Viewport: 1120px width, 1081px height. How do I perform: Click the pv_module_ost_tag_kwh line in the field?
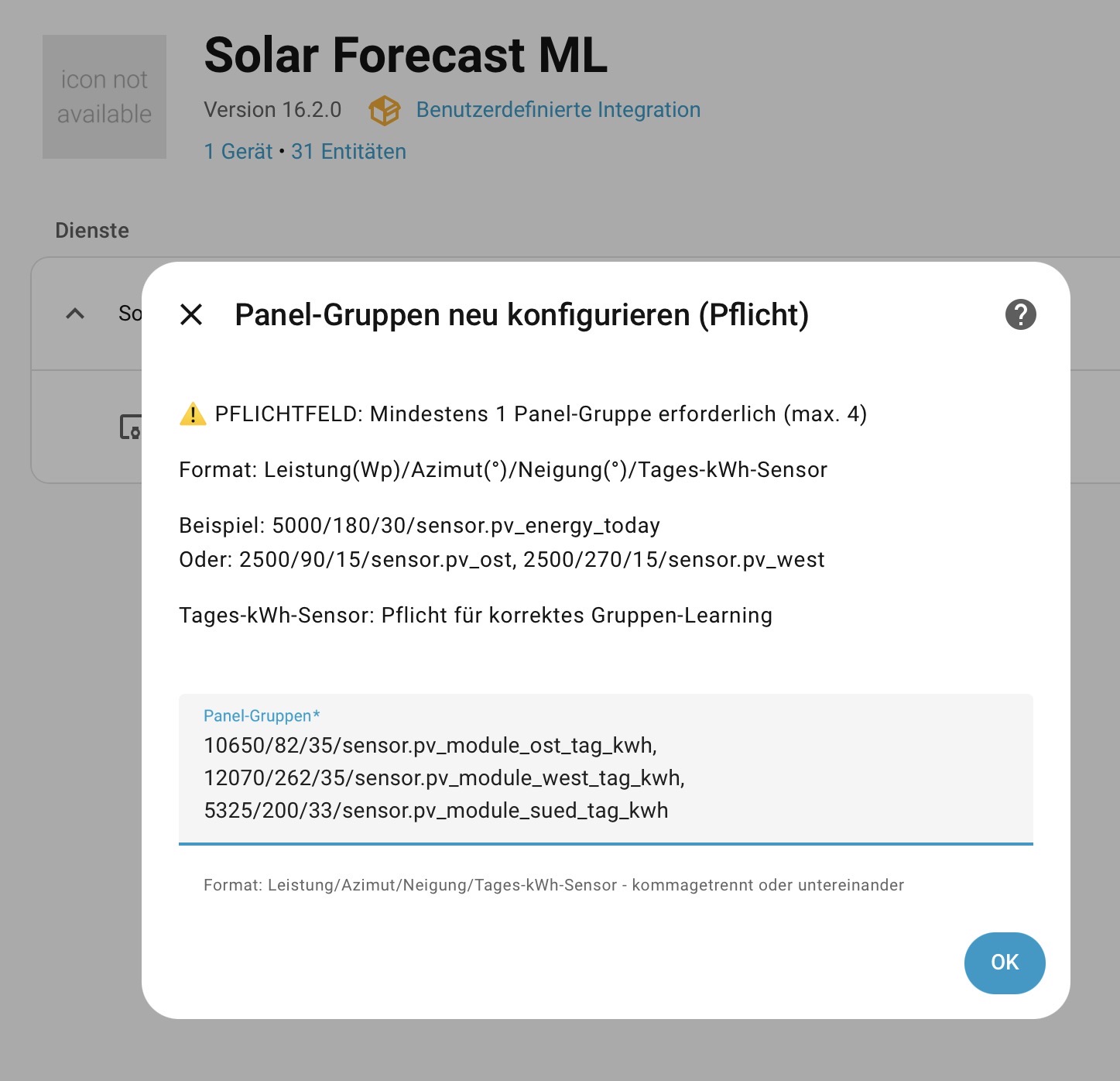(x=430, y=746)
